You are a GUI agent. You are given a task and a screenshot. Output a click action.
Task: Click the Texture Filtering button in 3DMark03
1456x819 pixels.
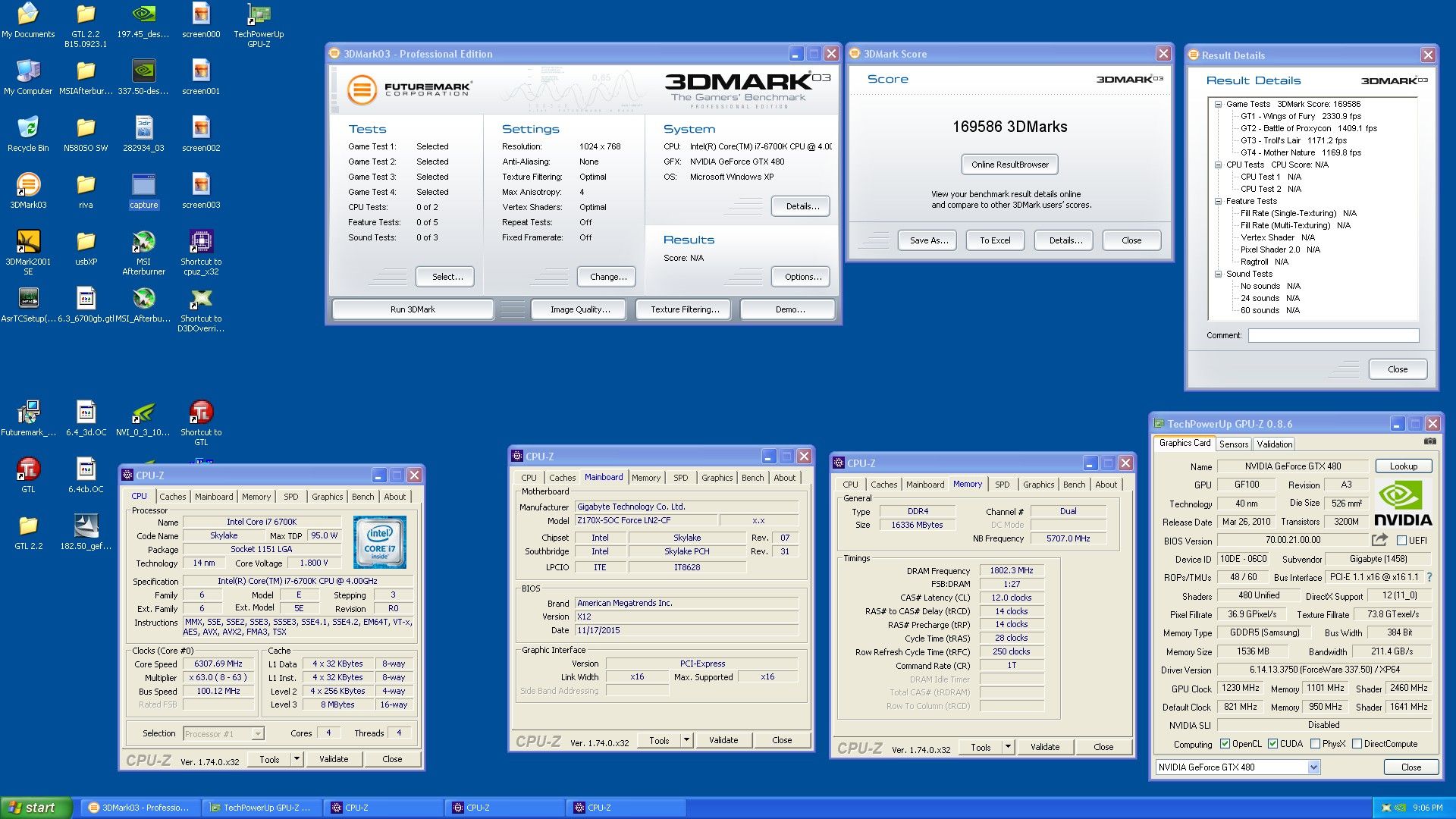(x=685, y=309)
